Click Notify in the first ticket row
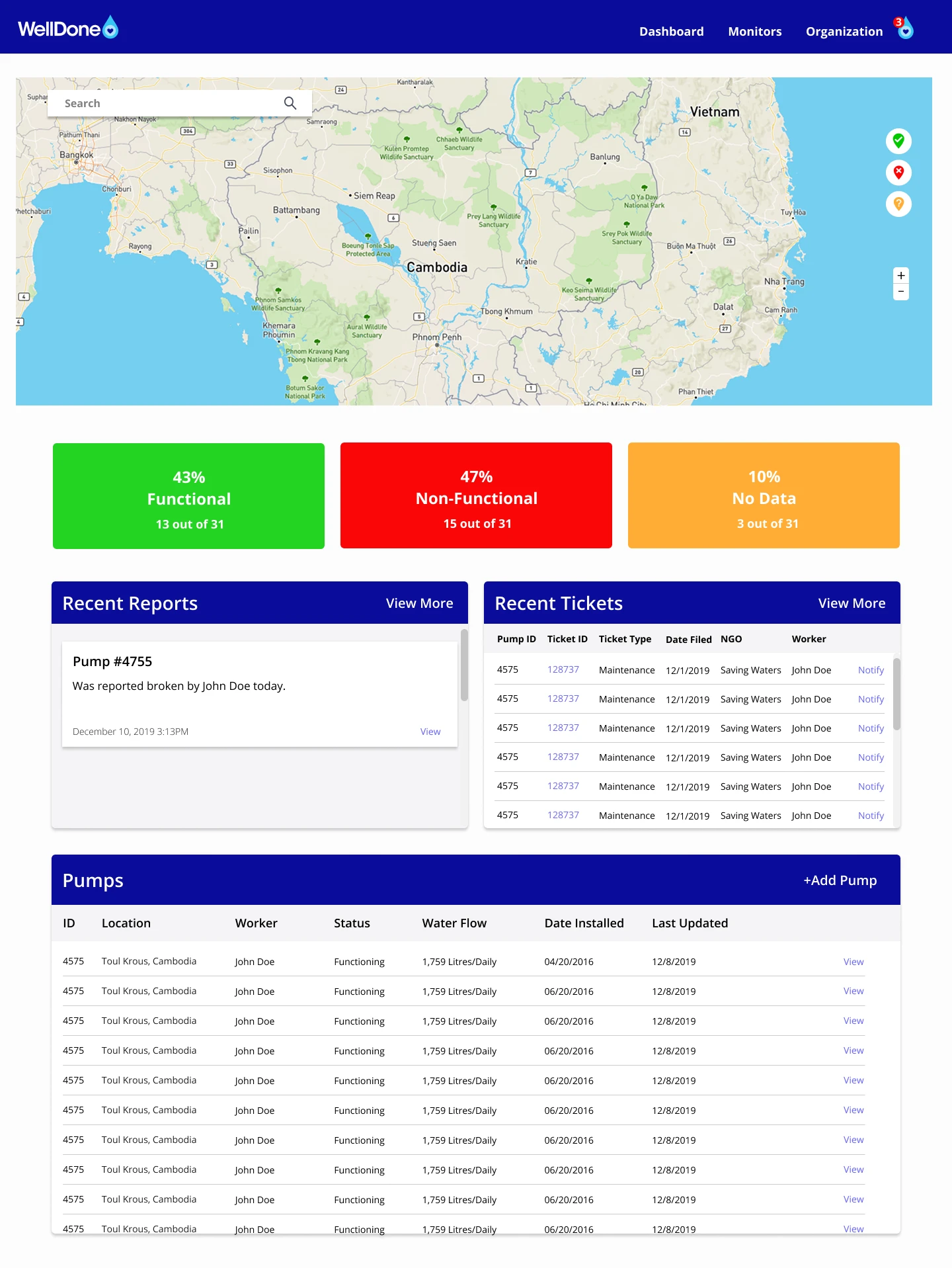952x1268 pixels. pos(871,670)
